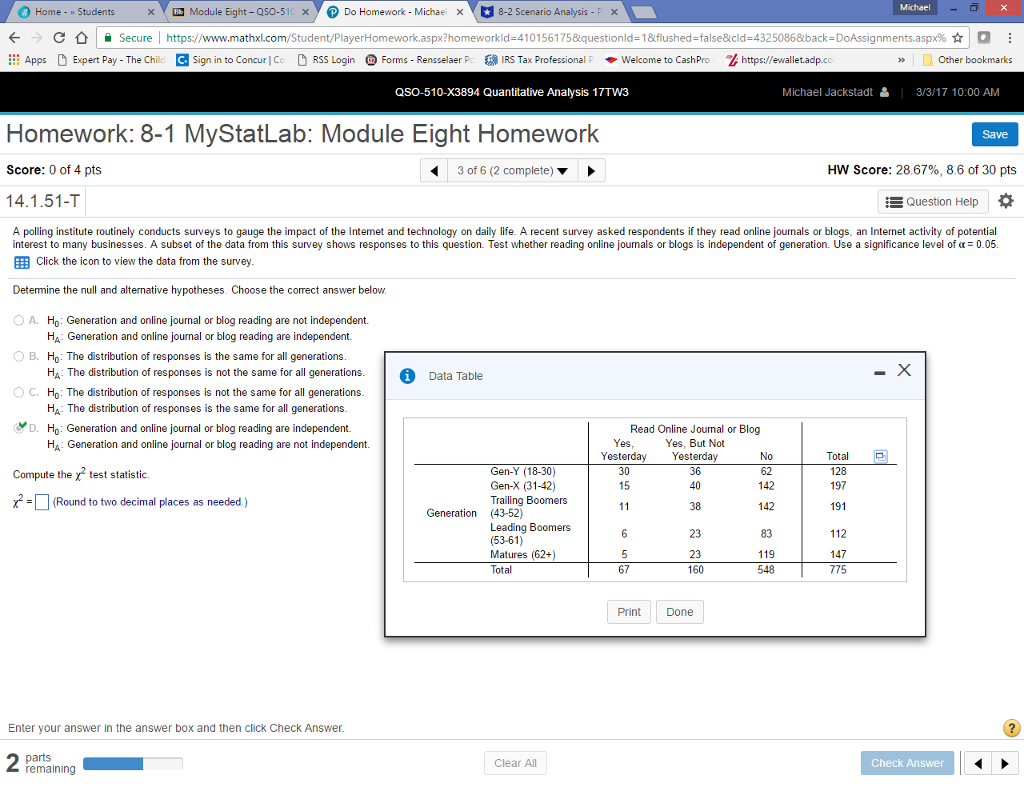Click the chi-square answer input box

[x=42, y=502]
